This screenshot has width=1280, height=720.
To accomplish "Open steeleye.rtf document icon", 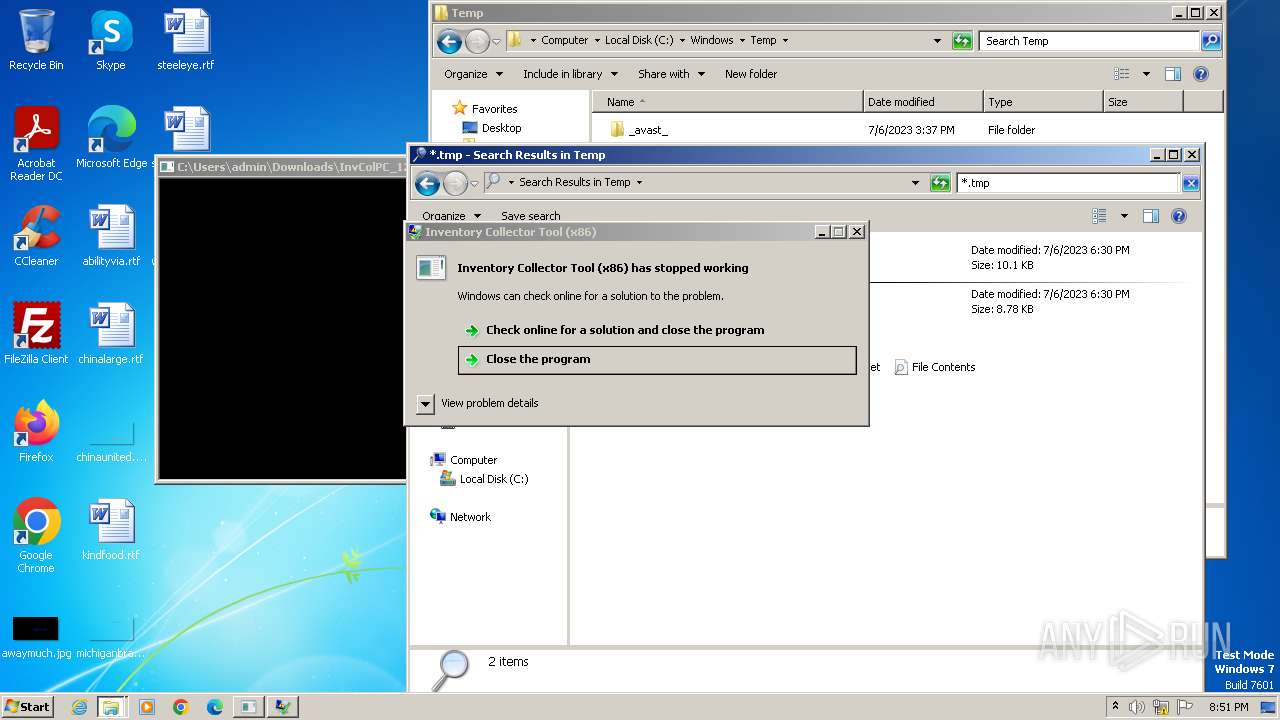I will pyautogui.click(x=186, y=41).
